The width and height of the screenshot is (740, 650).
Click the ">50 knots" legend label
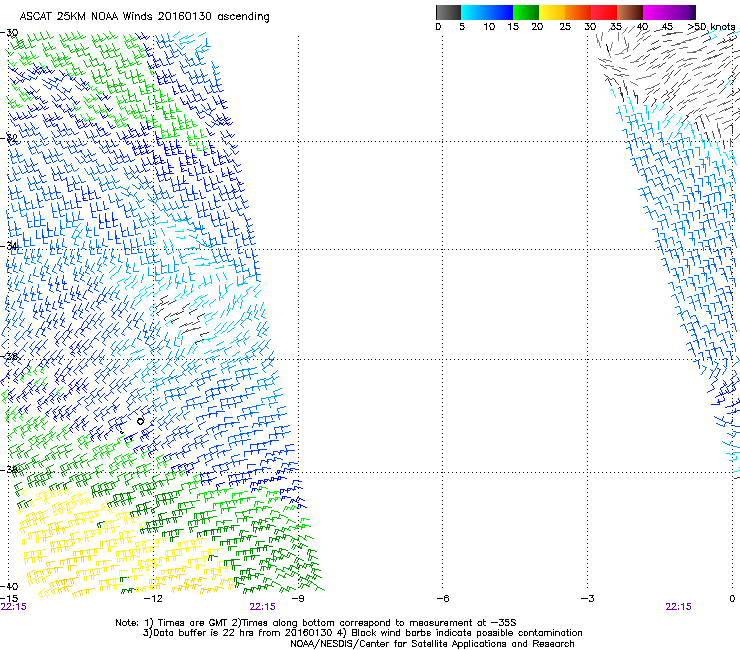coord(711,27)
